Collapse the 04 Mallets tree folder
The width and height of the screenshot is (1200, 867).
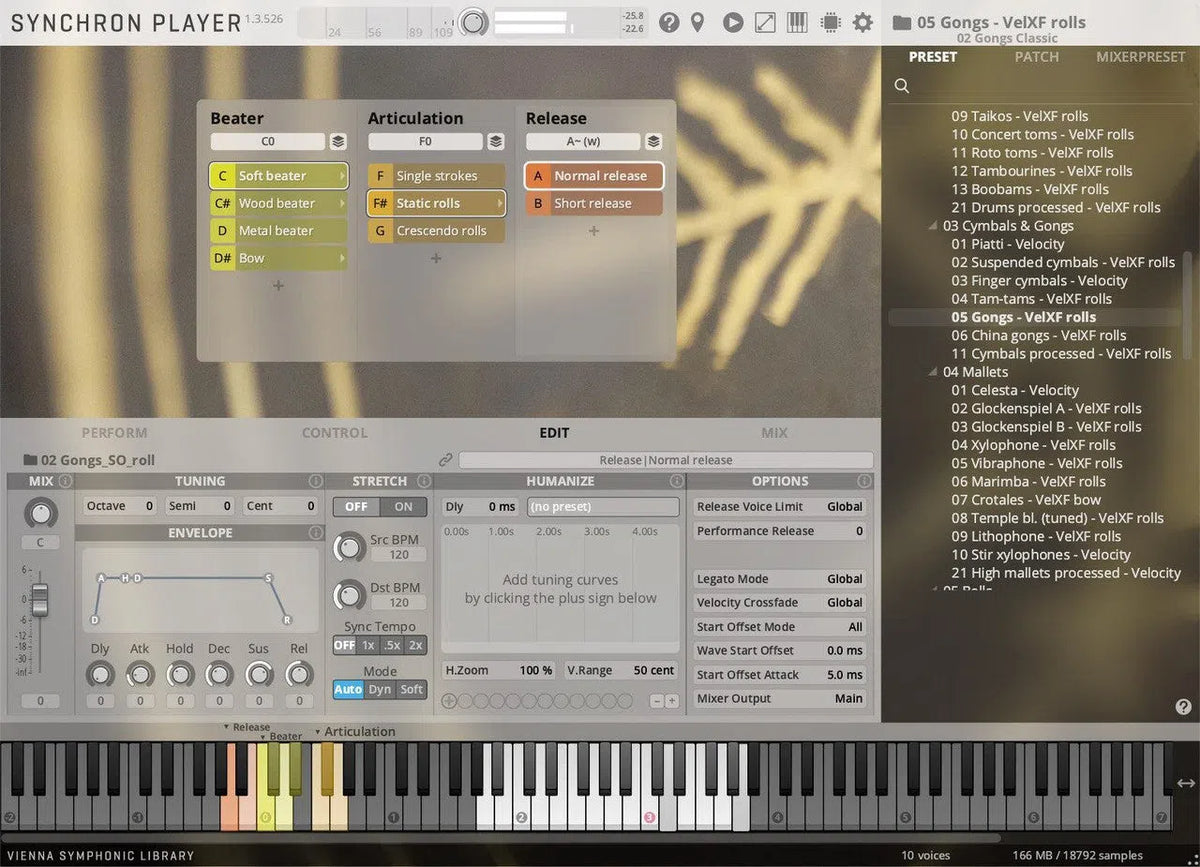click(934, 372)
